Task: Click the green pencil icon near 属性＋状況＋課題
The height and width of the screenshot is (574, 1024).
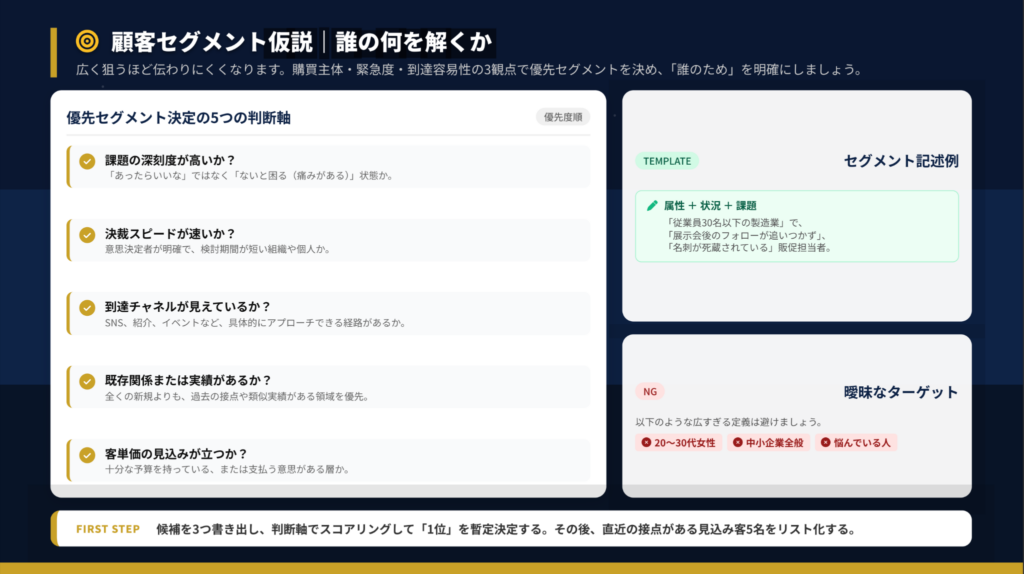Action: click(x=653, y=205)
